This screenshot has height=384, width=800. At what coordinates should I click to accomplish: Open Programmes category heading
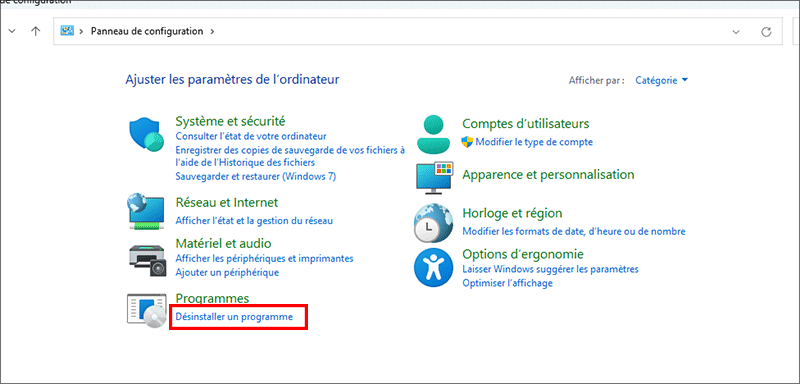tap(212, 298)
